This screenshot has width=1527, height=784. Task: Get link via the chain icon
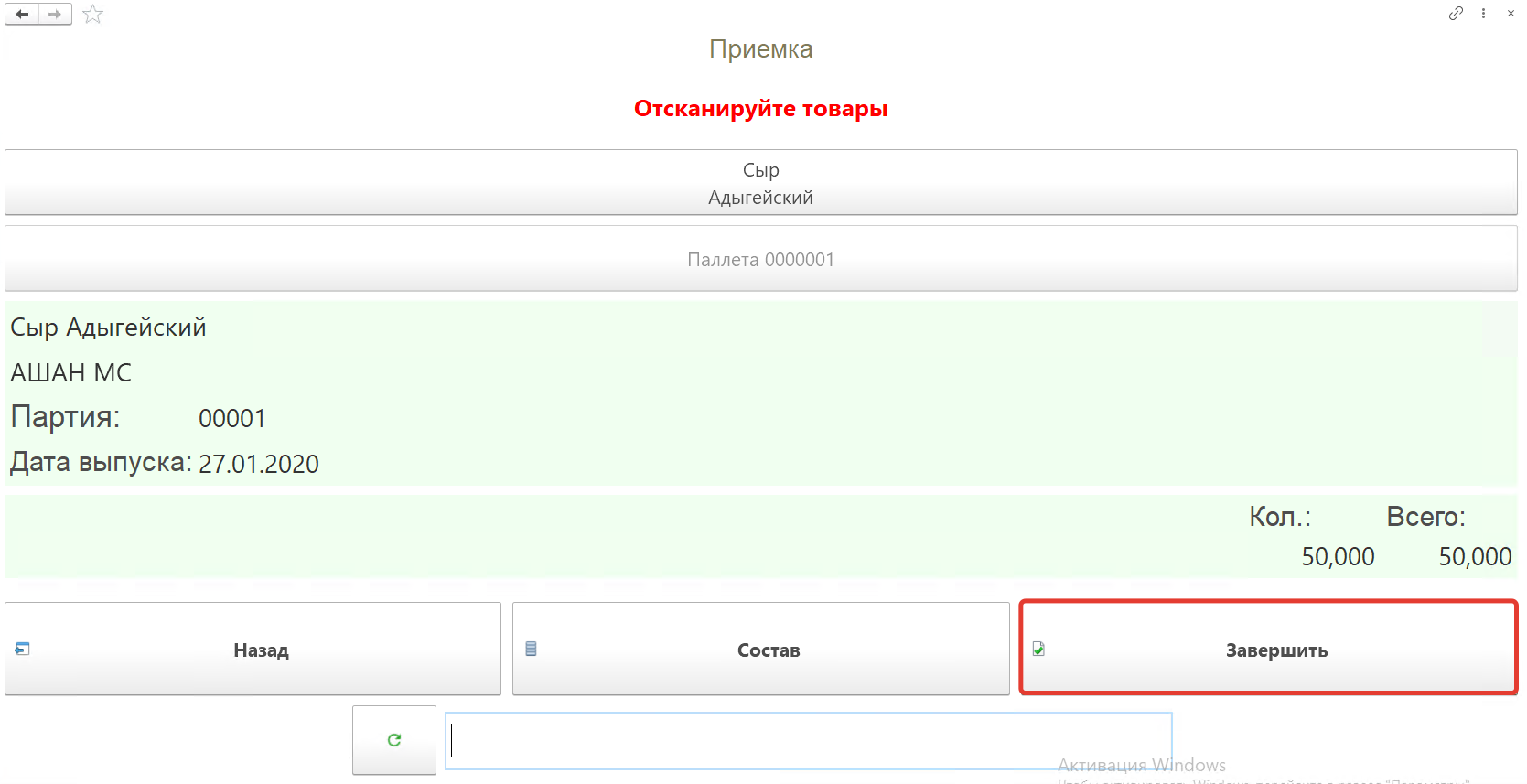point(1455,13)
